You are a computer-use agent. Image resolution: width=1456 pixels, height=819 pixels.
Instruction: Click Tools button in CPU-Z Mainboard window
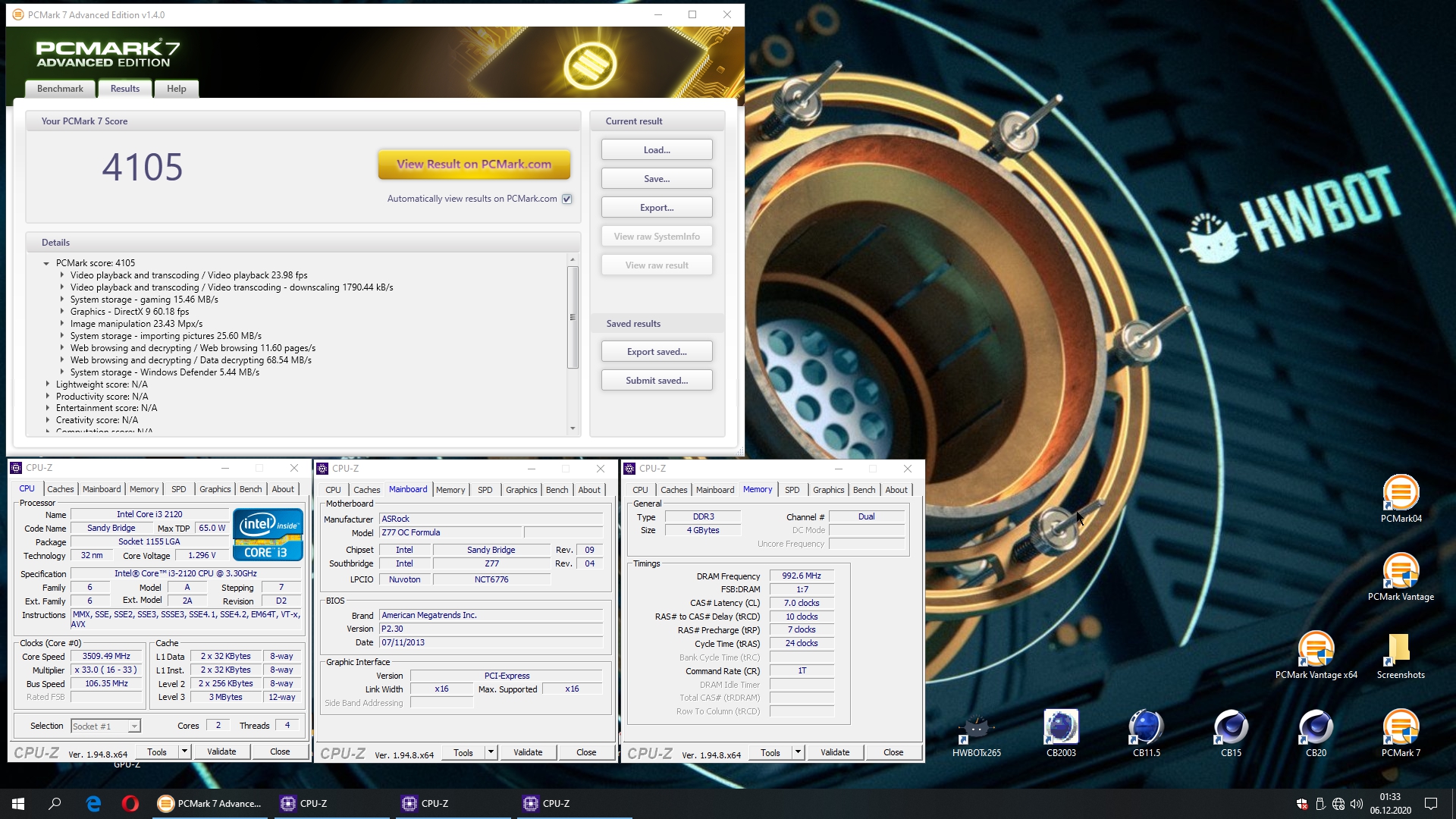pos(463,752)
